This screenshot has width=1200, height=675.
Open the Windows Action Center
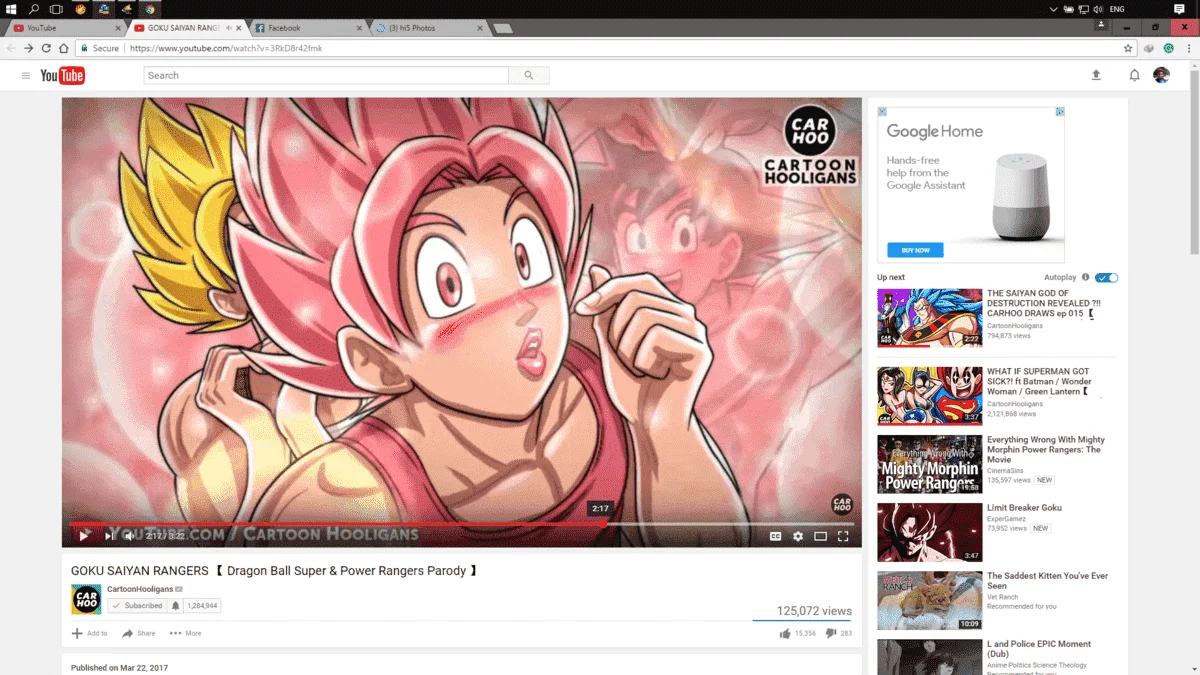click(x=1179, y=9)
